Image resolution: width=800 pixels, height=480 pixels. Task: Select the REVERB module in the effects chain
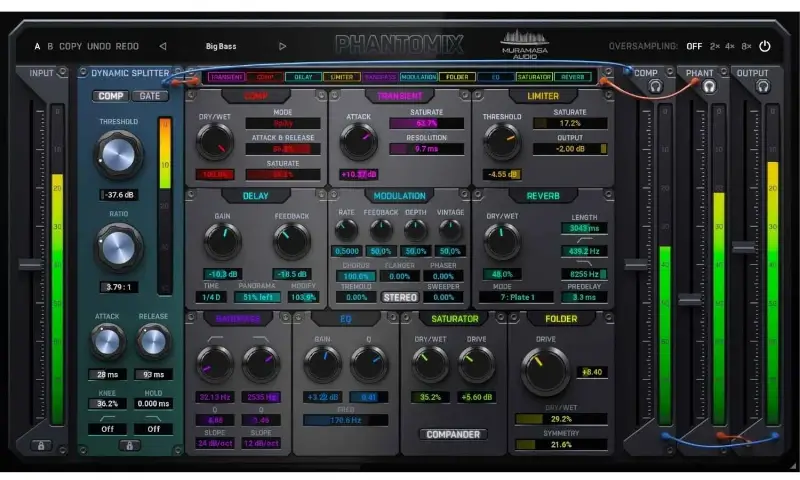tap(574, 76)
